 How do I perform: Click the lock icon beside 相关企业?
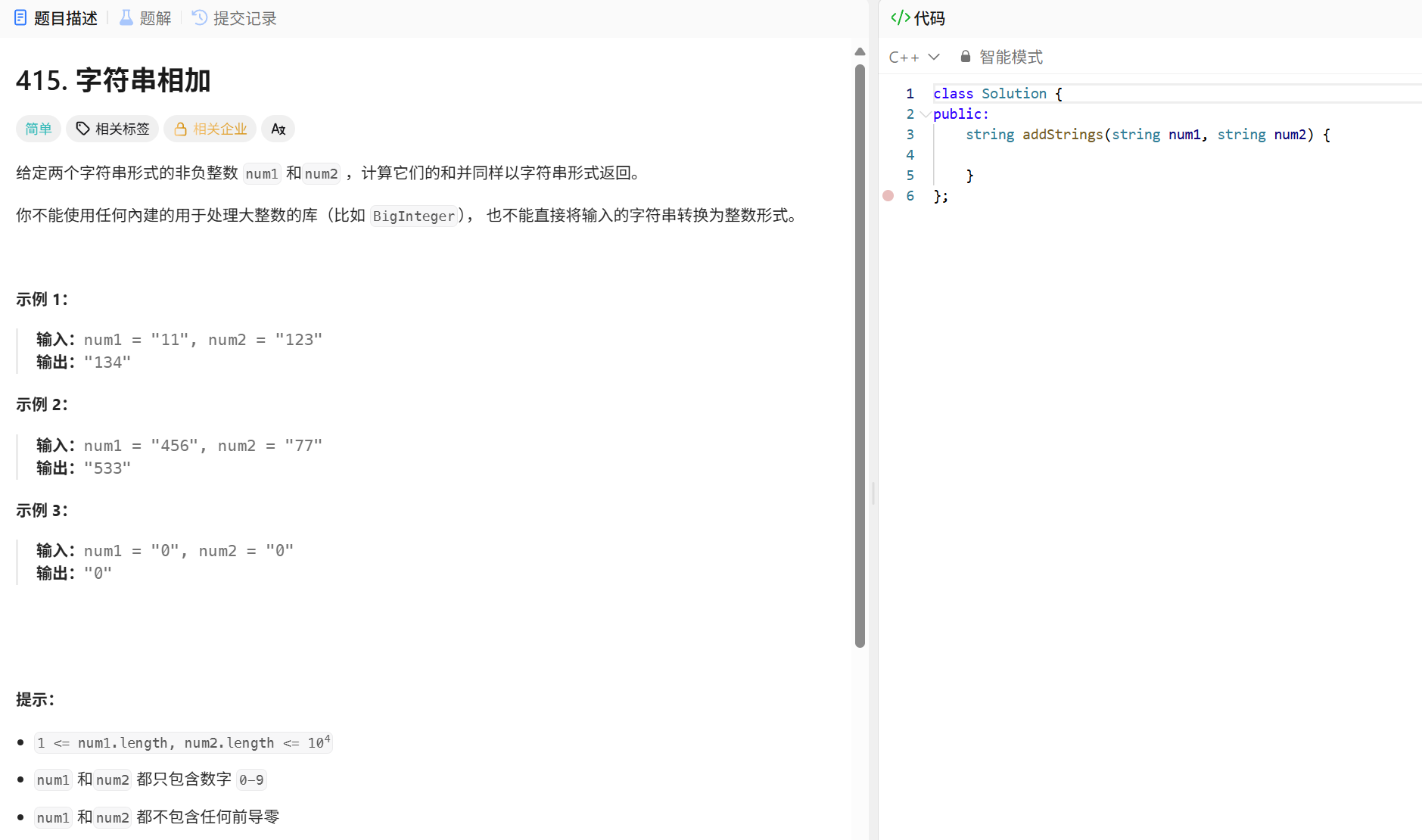[180, 129]
